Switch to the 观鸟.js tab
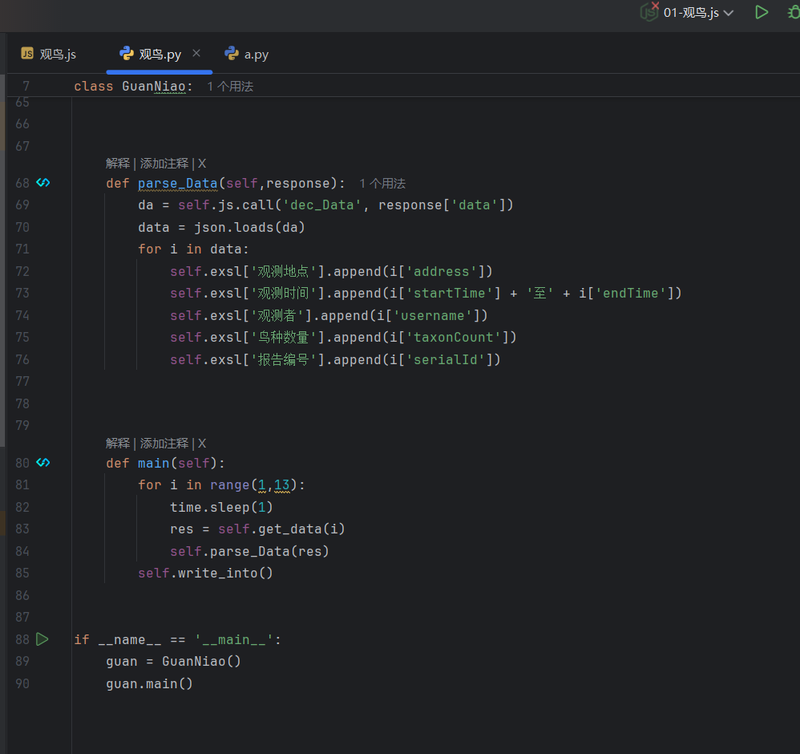The height and width of the screenshot is (754, 800). (x=48, y=54)
